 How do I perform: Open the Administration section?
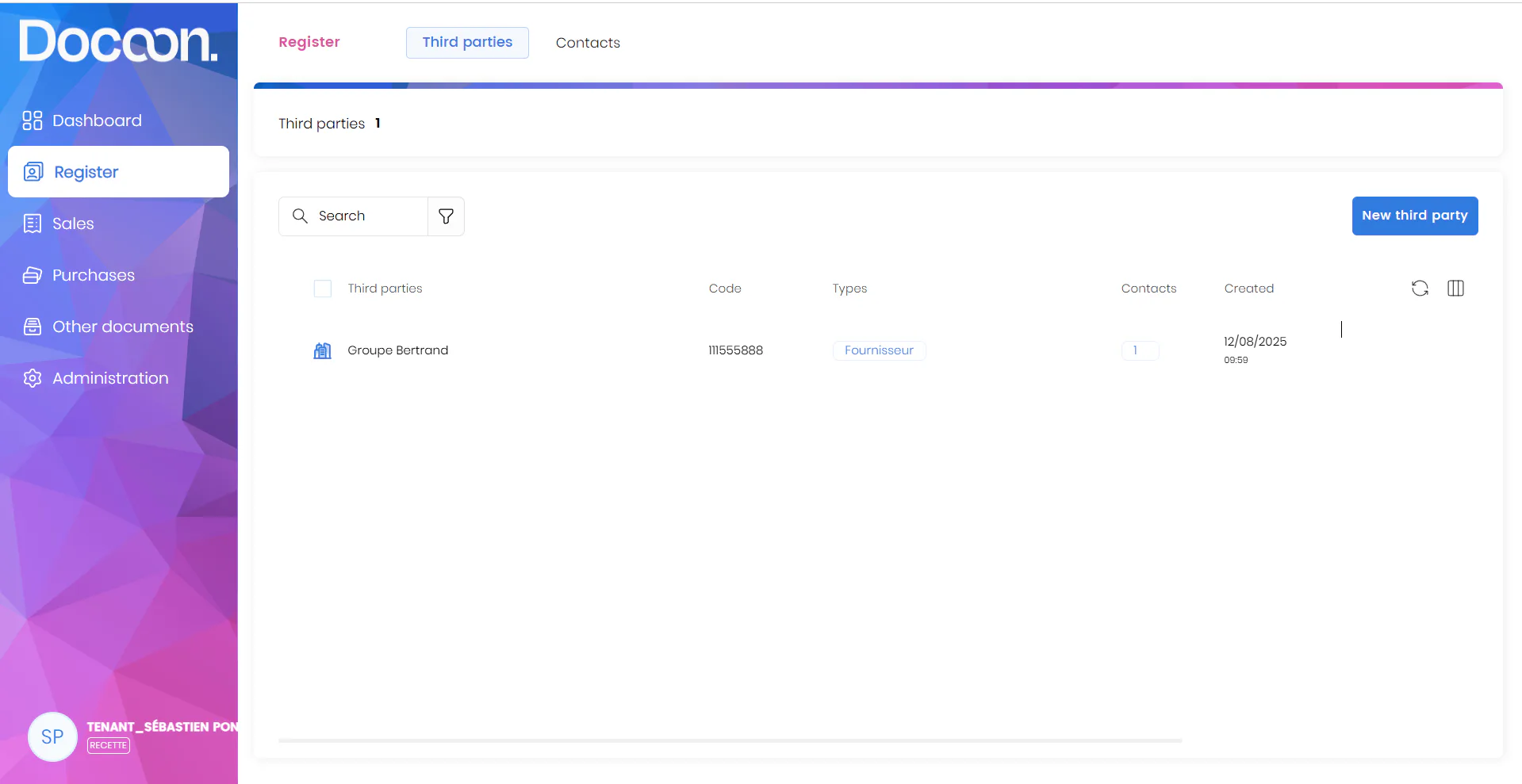110,378
